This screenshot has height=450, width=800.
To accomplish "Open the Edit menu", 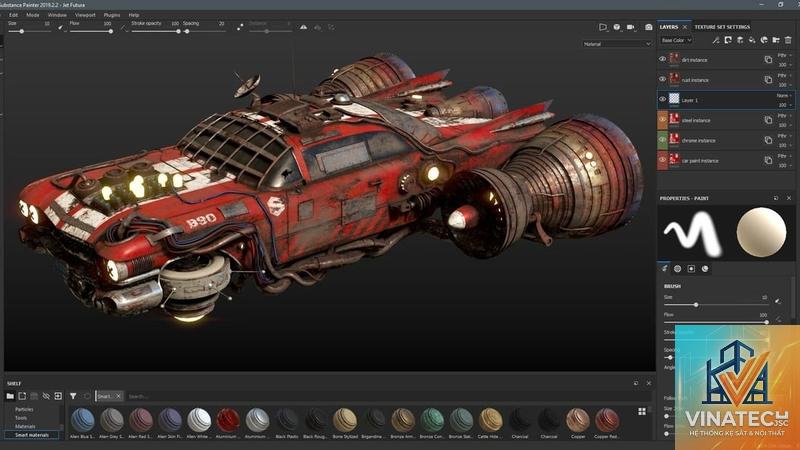I will click(13, 15).
